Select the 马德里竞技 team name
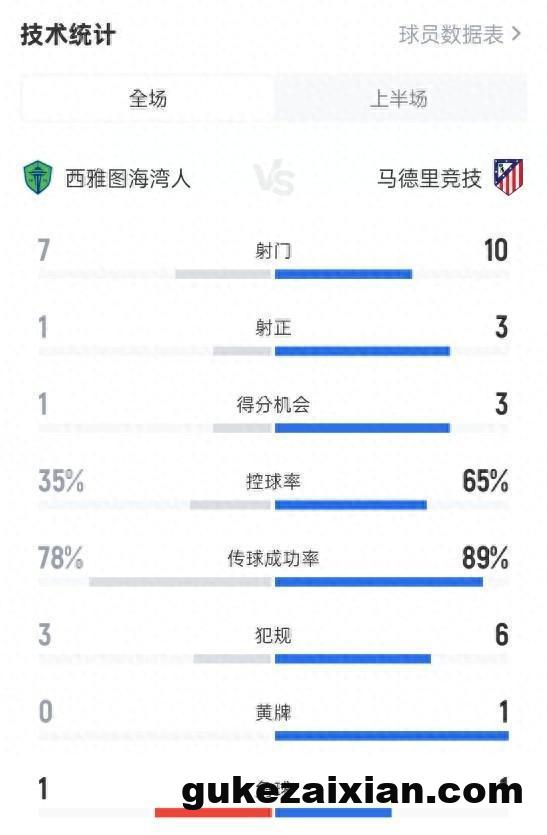Viewport: 547px width, 835px height. tap(429, 178)
